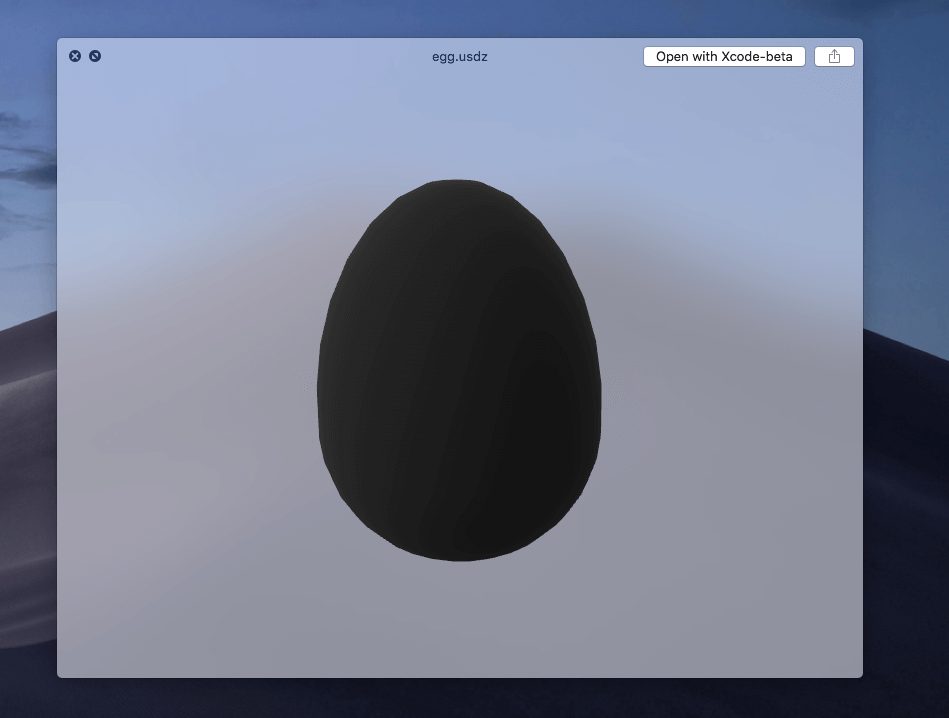Click preview background below the egg
The image size is (949, 718).
point(459,620)
